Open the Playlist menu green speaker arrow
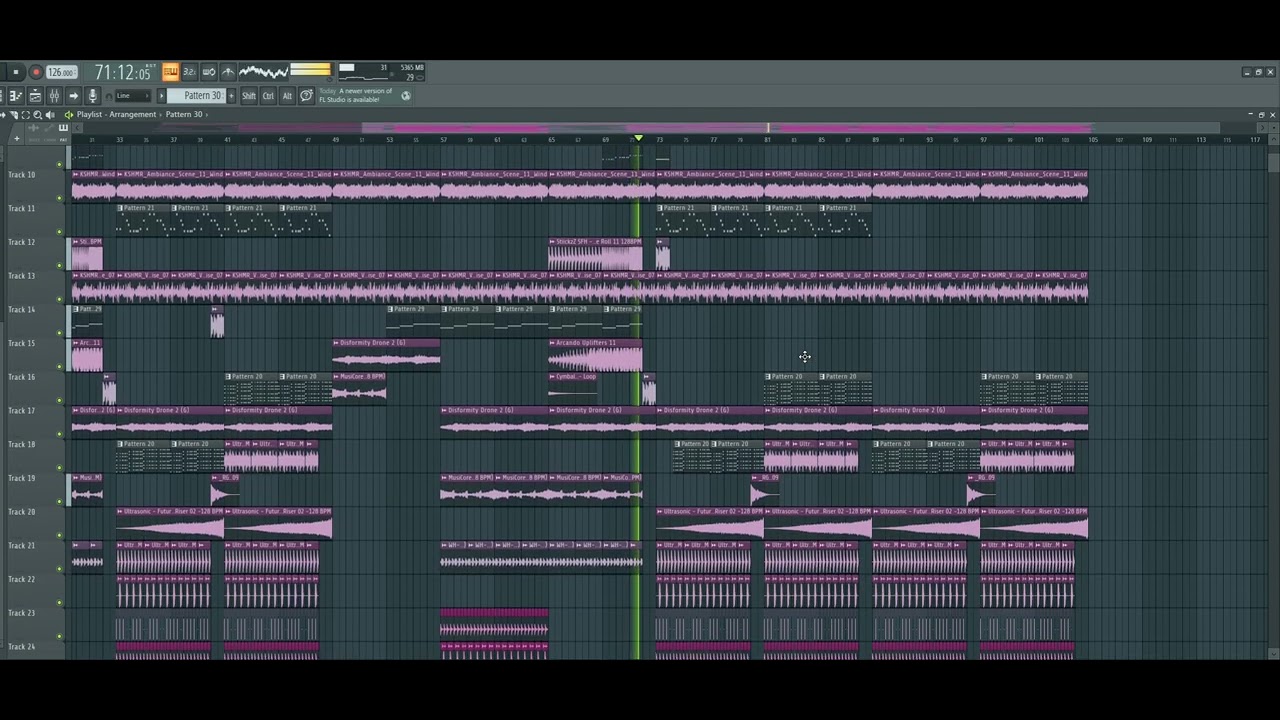Image resolution: width=1280 pixels, height=720 pixels. click(69, 115)
